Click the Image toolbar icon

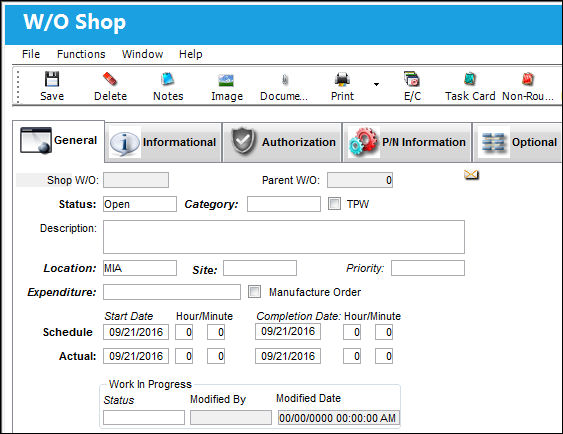(x=226, y=80)
